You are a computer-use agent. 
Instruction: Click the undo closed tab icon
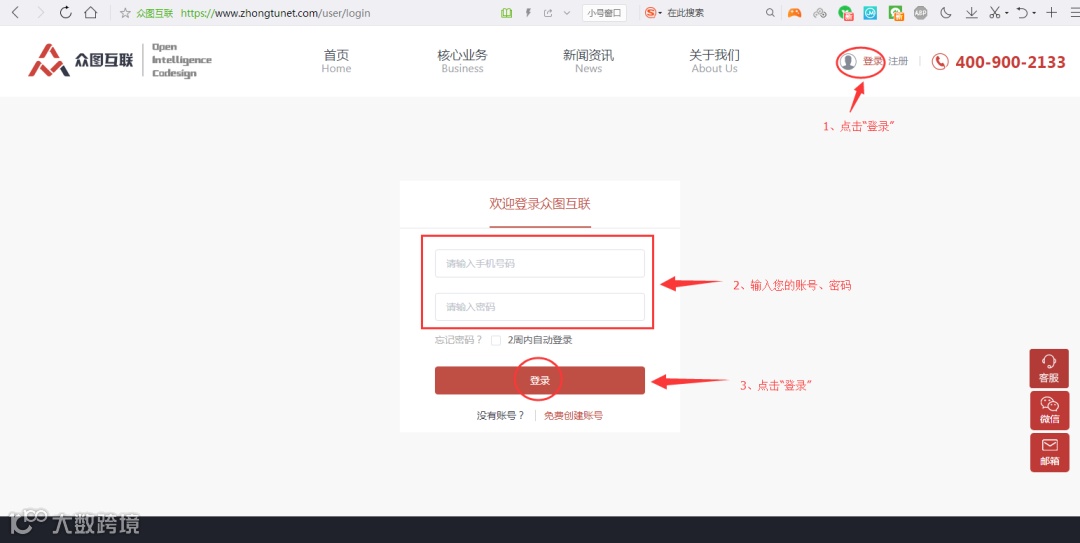pyautogui.click(x=1023, y=13)
